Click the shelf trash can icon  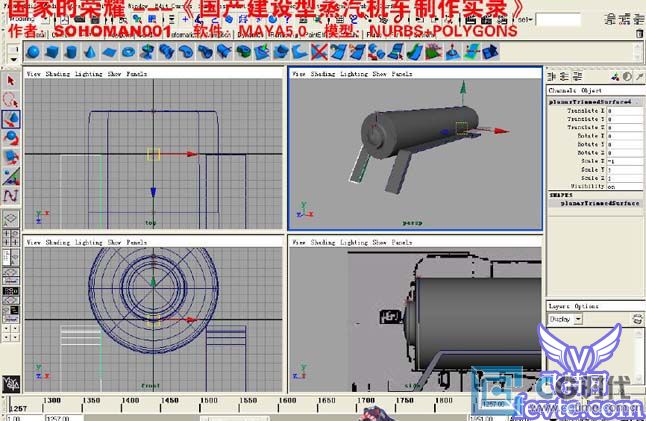(639, 33)
